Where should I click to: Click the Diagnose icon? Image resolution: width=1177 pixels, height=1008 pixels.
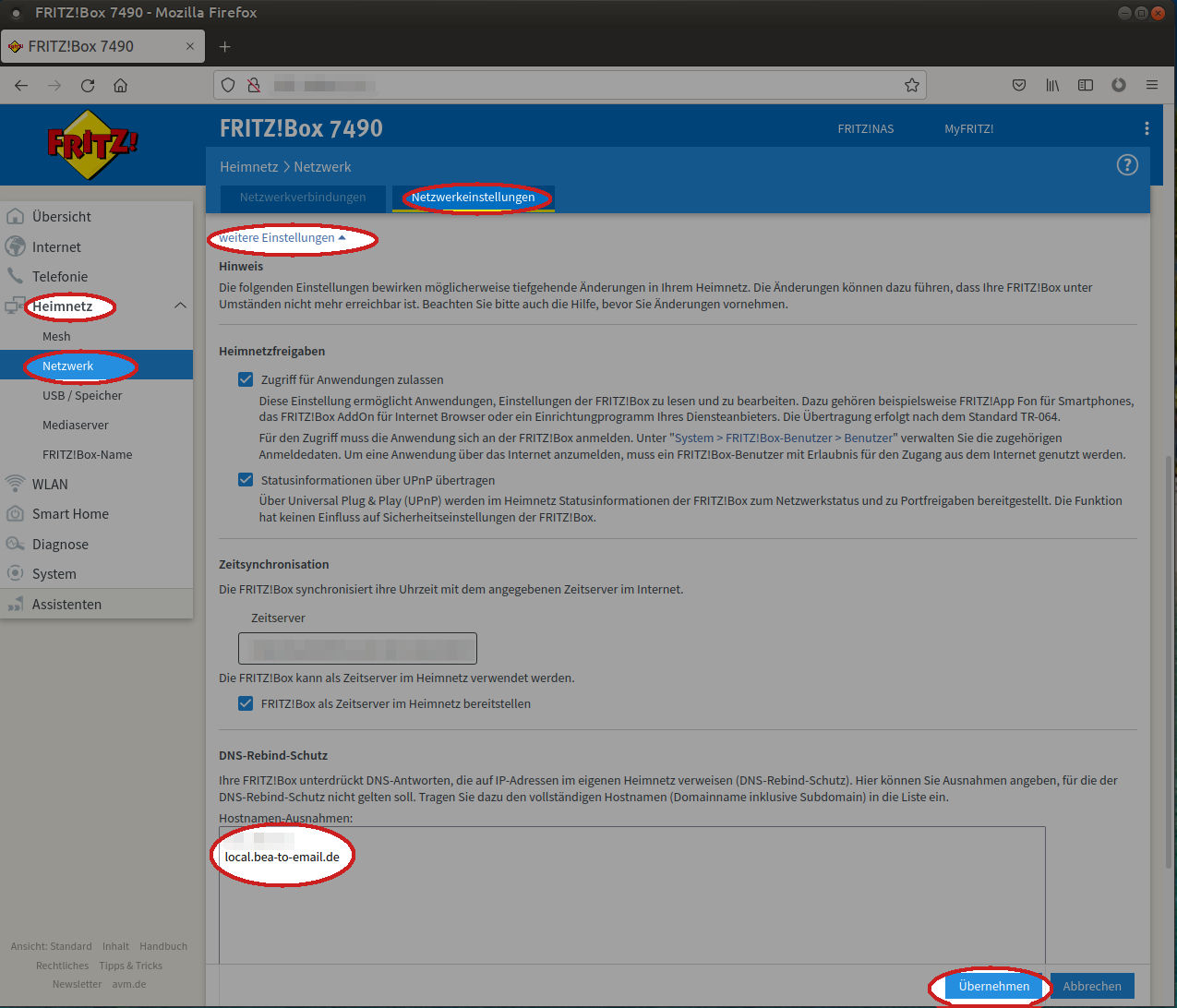[x=15, y=544]
